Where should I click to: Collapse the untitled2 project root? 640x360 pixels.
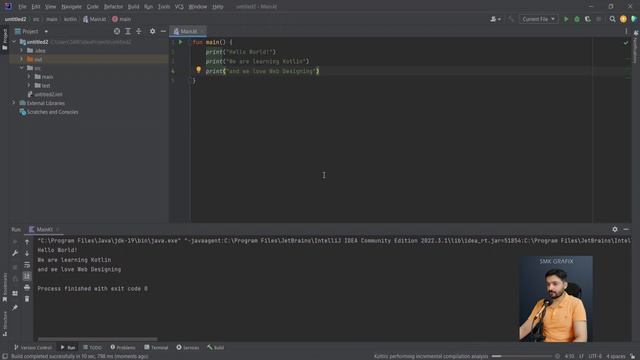click(x=14, y=42)
